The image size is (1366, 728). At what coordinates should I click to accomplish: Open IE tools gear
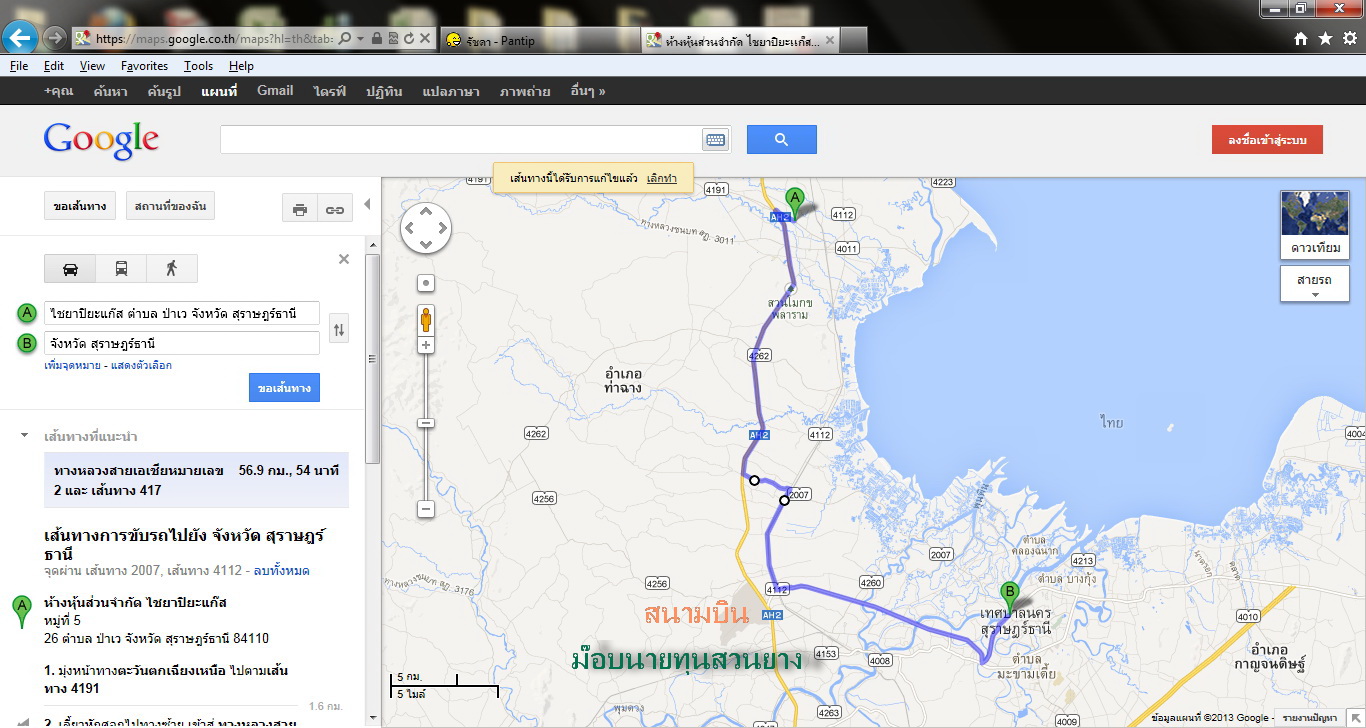tap(1350, 38)
